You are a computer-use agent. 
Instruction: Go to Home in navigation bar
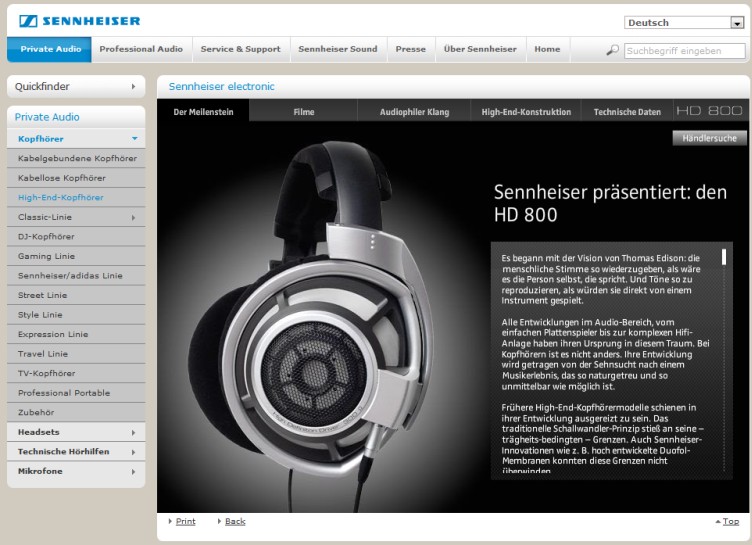point(547,49)
